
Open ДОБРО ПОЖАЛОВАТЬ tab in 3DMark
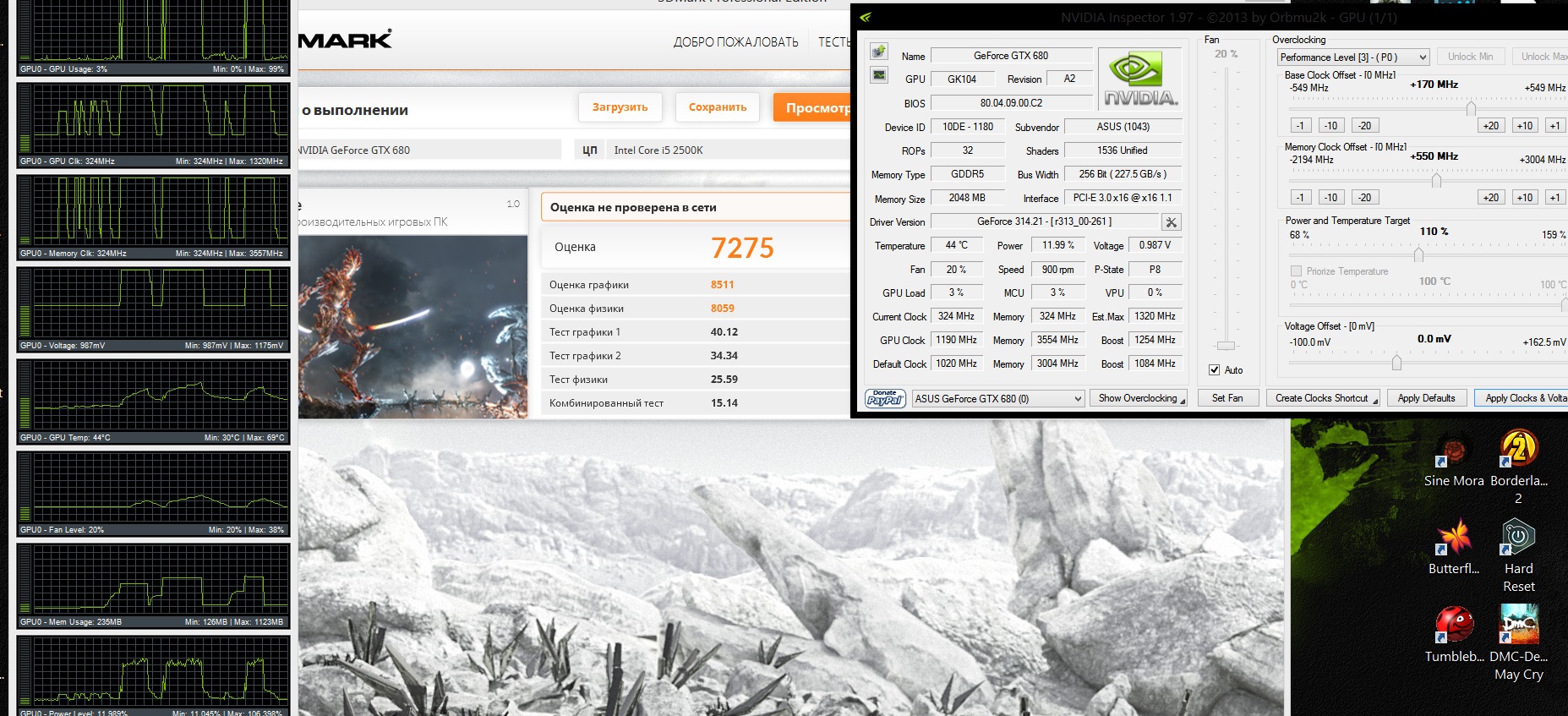735,42
